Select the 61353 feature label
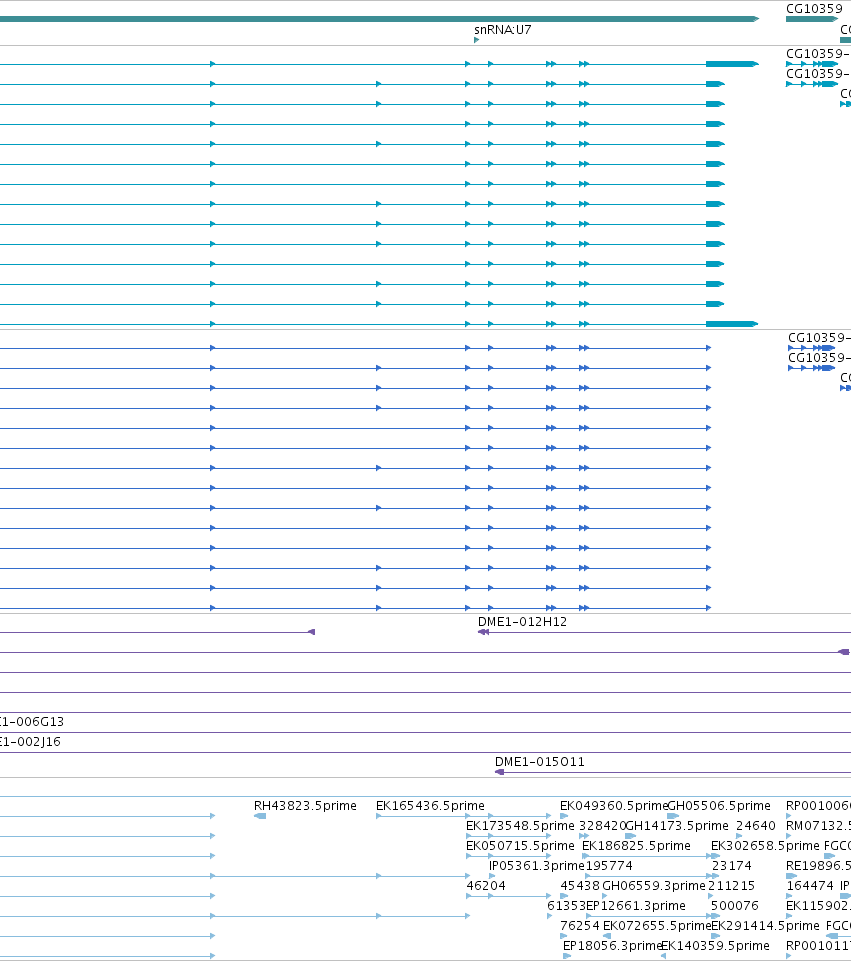This screenshot has width=851, height=961. (566, 906)
